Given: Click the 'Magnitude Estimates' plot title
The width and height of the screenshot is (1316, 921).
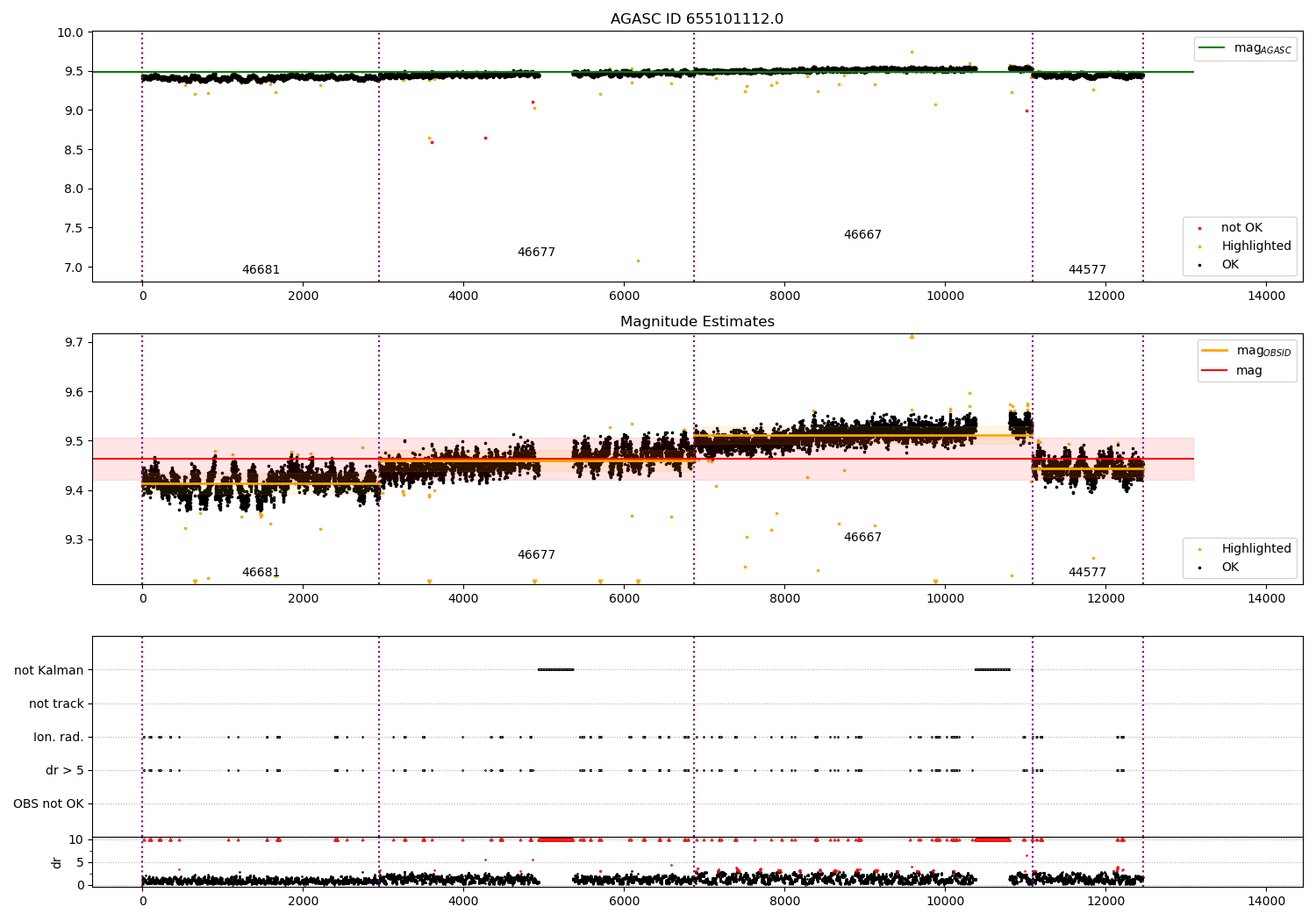Looking at the screenshot, I should [697, 321].
